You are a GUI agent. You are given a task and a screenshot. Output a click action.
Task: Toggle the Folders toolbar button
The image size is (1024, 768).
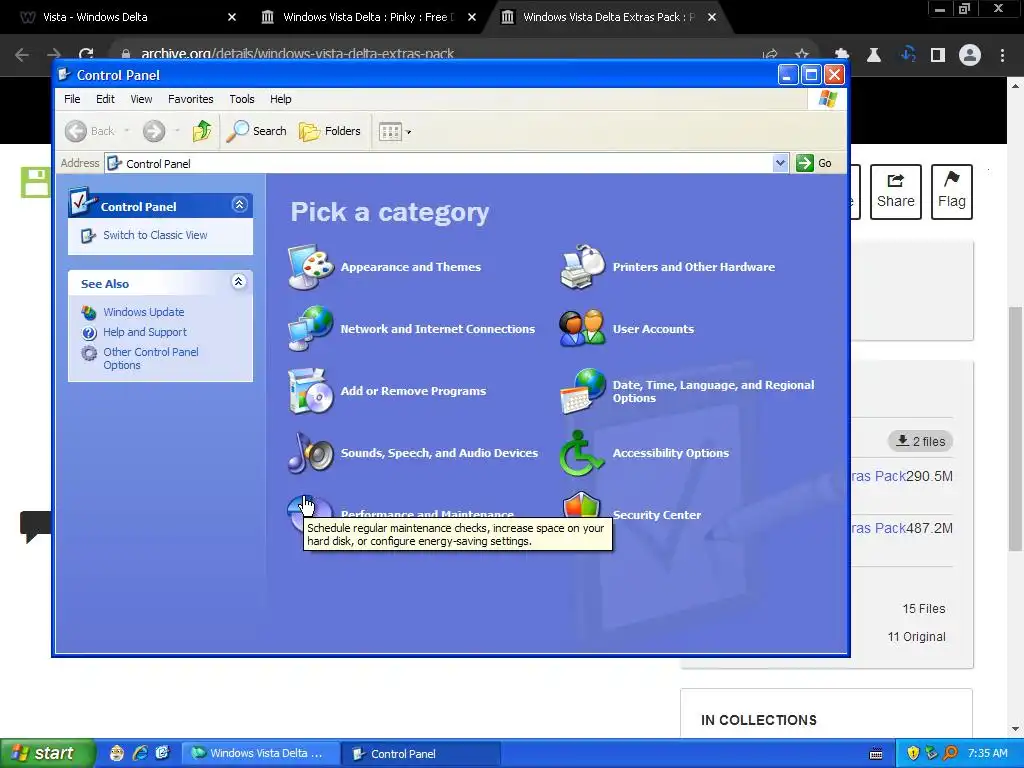[330, 131]
